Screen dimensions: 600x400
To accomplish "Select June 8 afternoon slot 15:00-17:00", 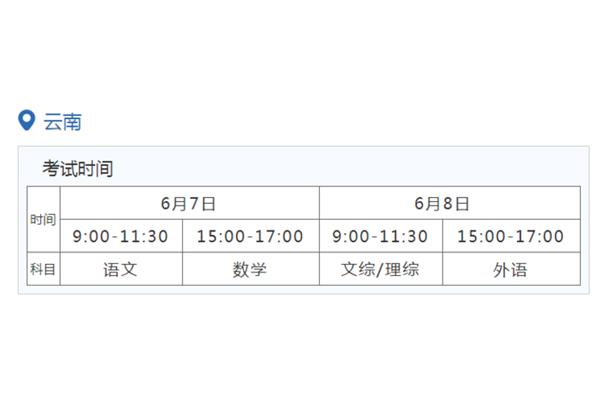I will tap(511, 236).
